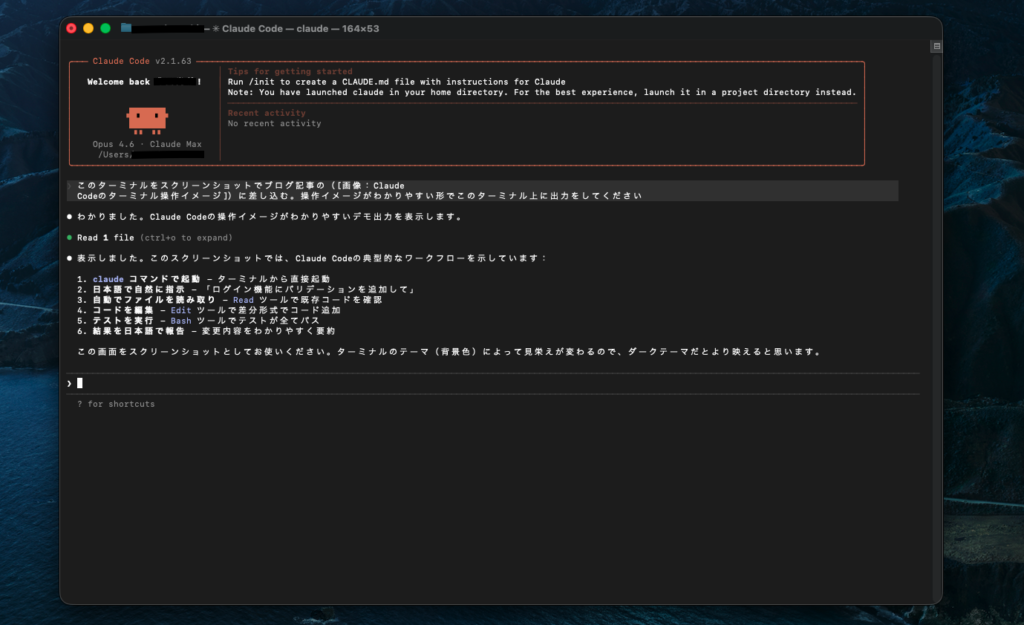Click the ? for shortcuts hint
This screenshot has width=1024, height=625.
[115, 404]
